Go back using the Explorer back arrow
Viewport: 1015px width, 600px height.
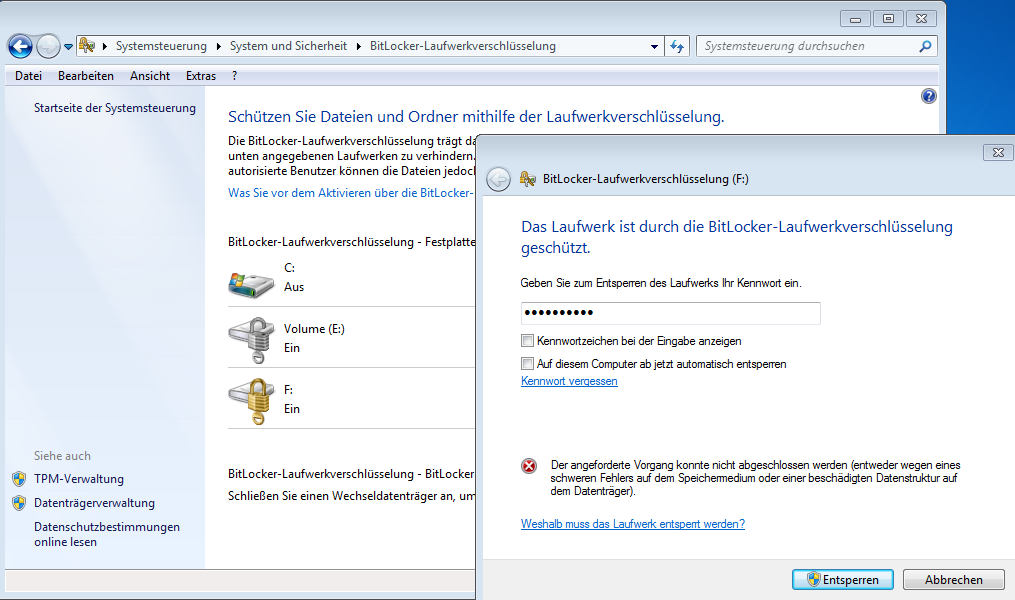click(20, 47)
